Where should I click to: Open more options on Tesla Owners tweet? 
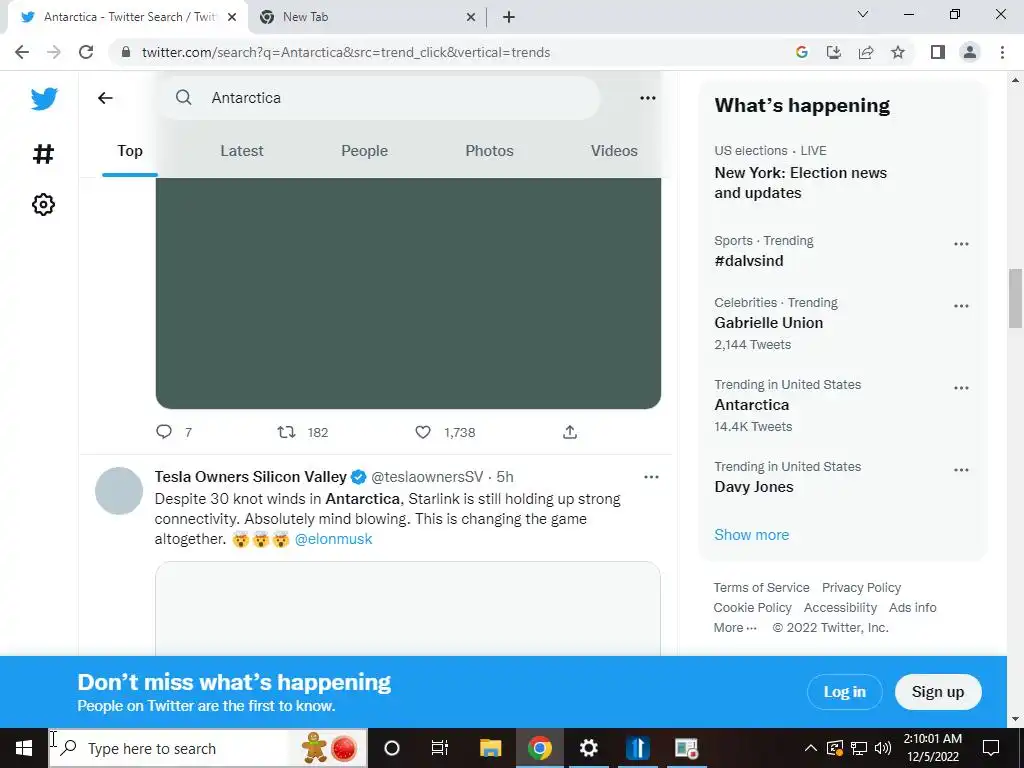(x=651, y=477)
